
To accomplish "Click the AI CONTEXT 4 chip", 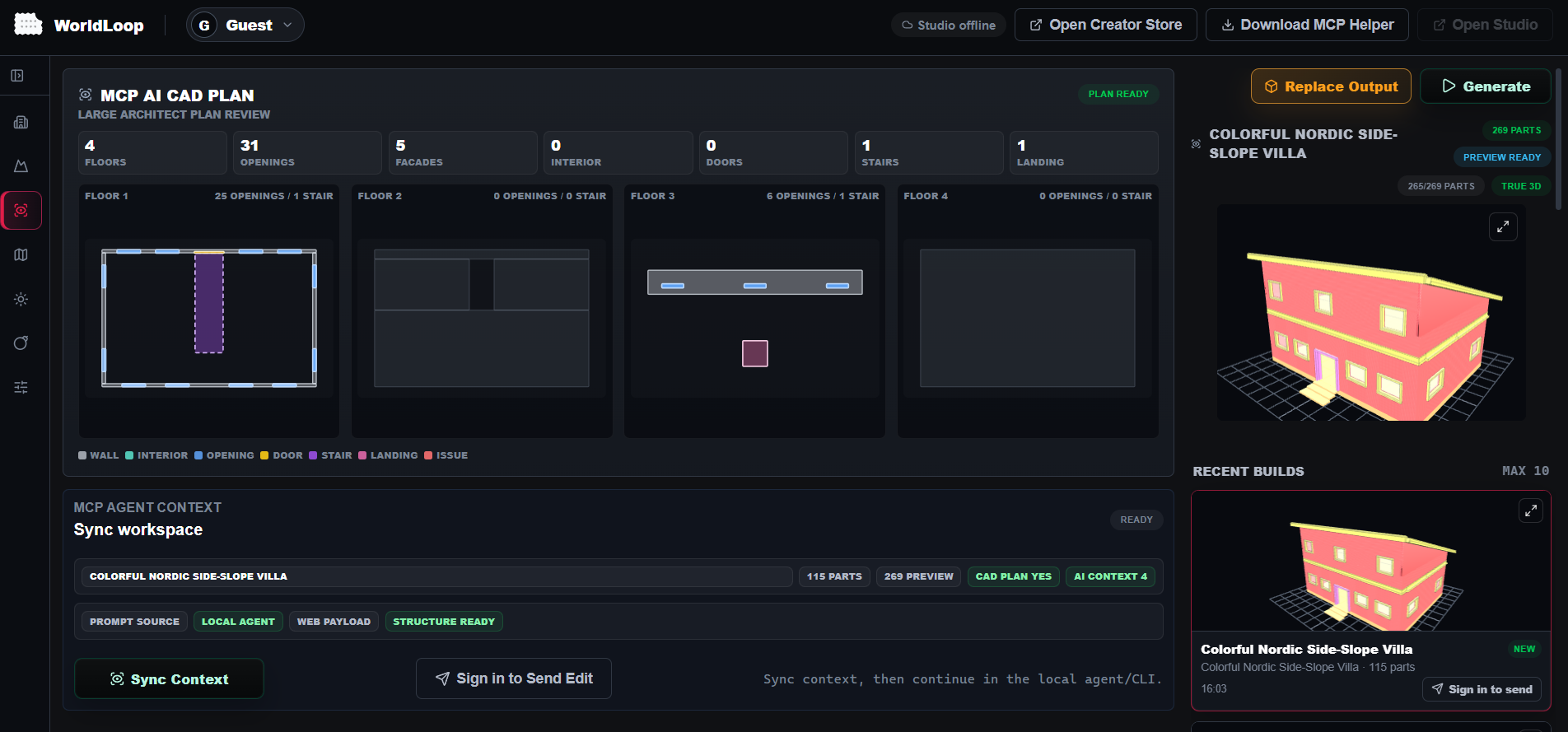I will click(1110, 576).
